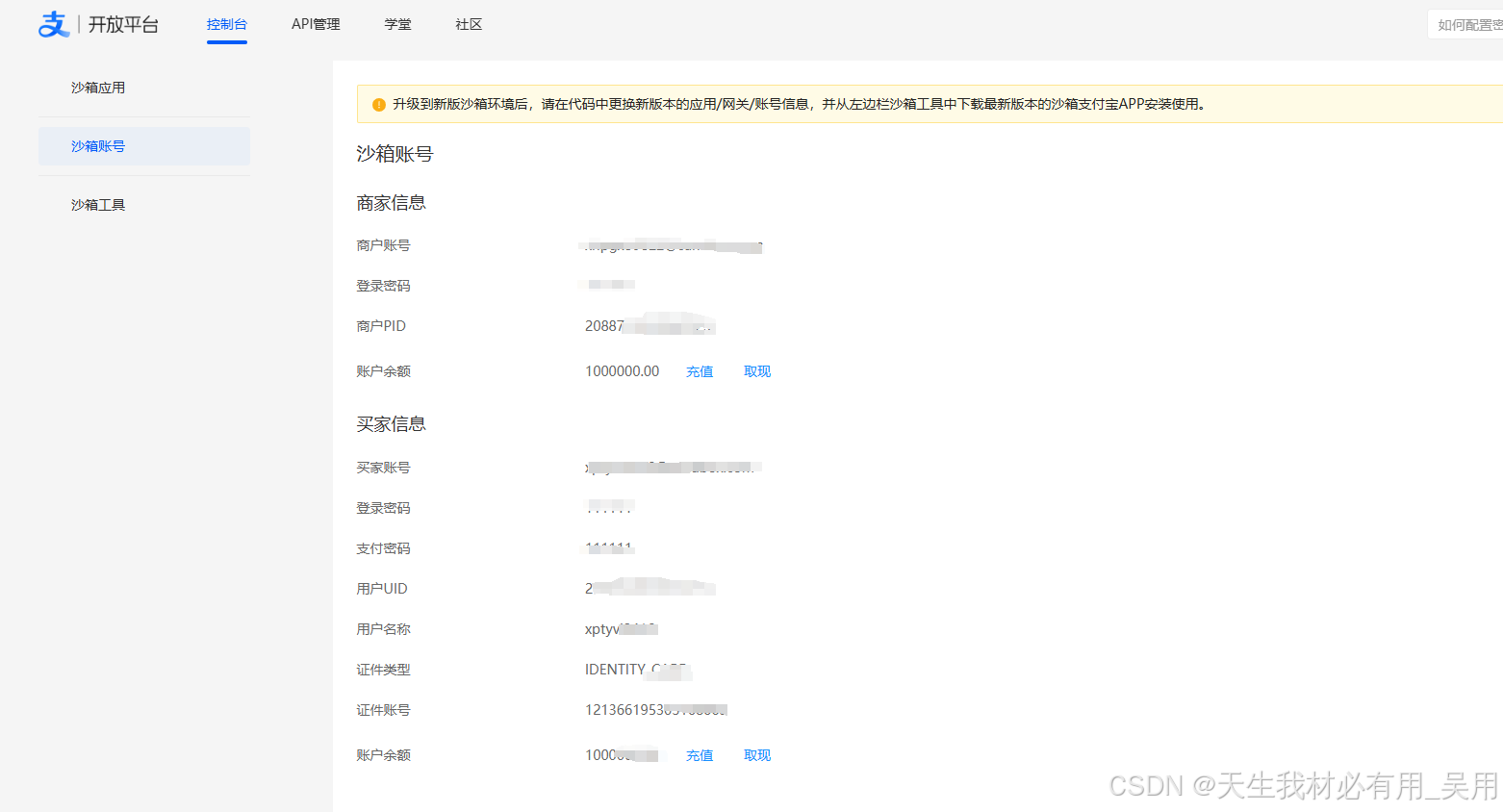Image resolution: width=1503 pixels, height=812 pixels.
Task: Click the 用户名称 label
Action: pos(383,629)
